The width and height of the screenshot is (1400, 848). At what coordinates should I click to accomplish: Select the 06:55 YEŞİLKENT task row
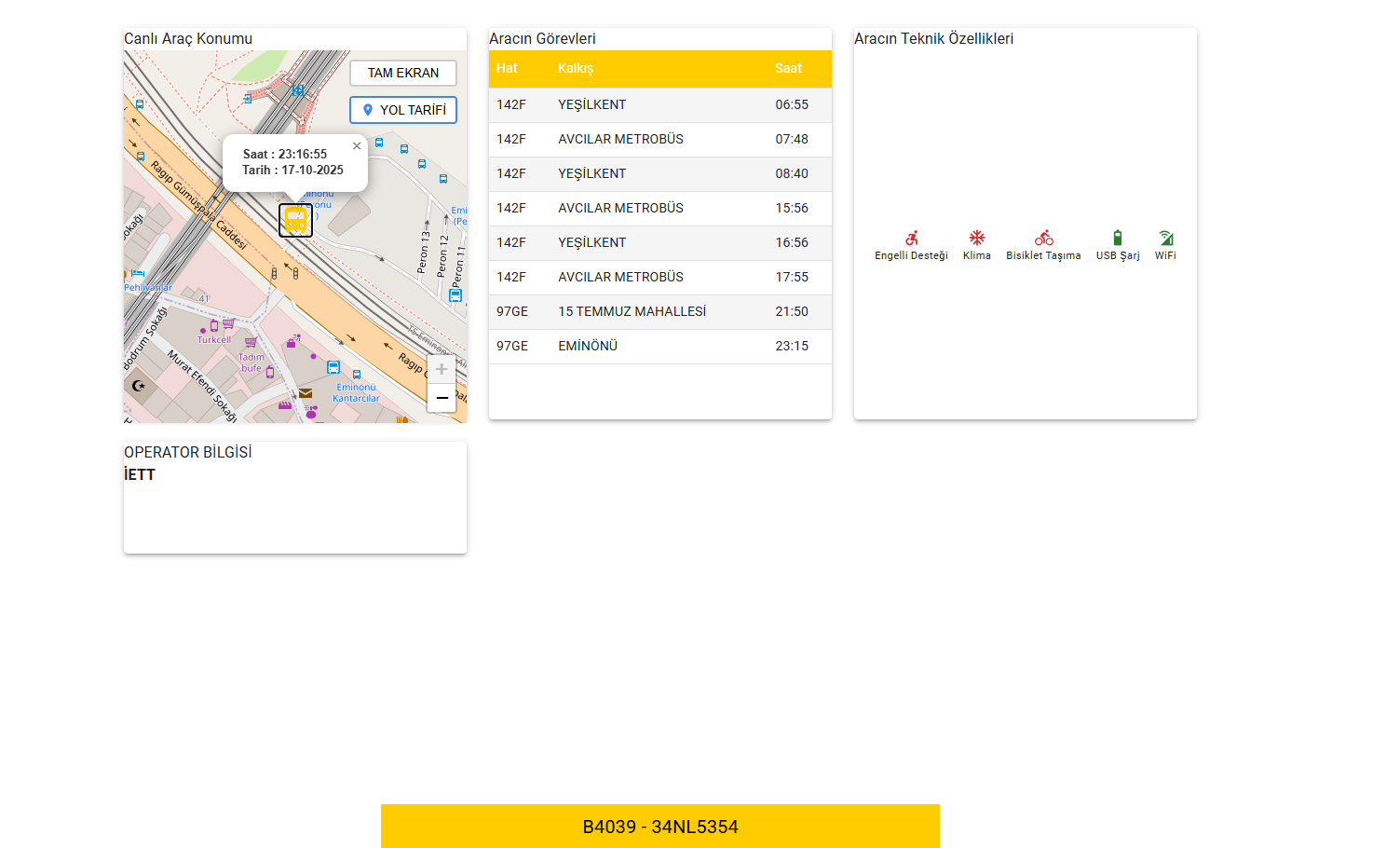[x=659, y=105]
